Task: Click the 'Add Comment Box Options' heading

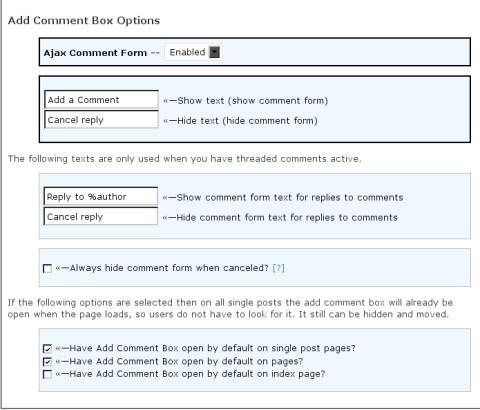Action: point(84,20)
